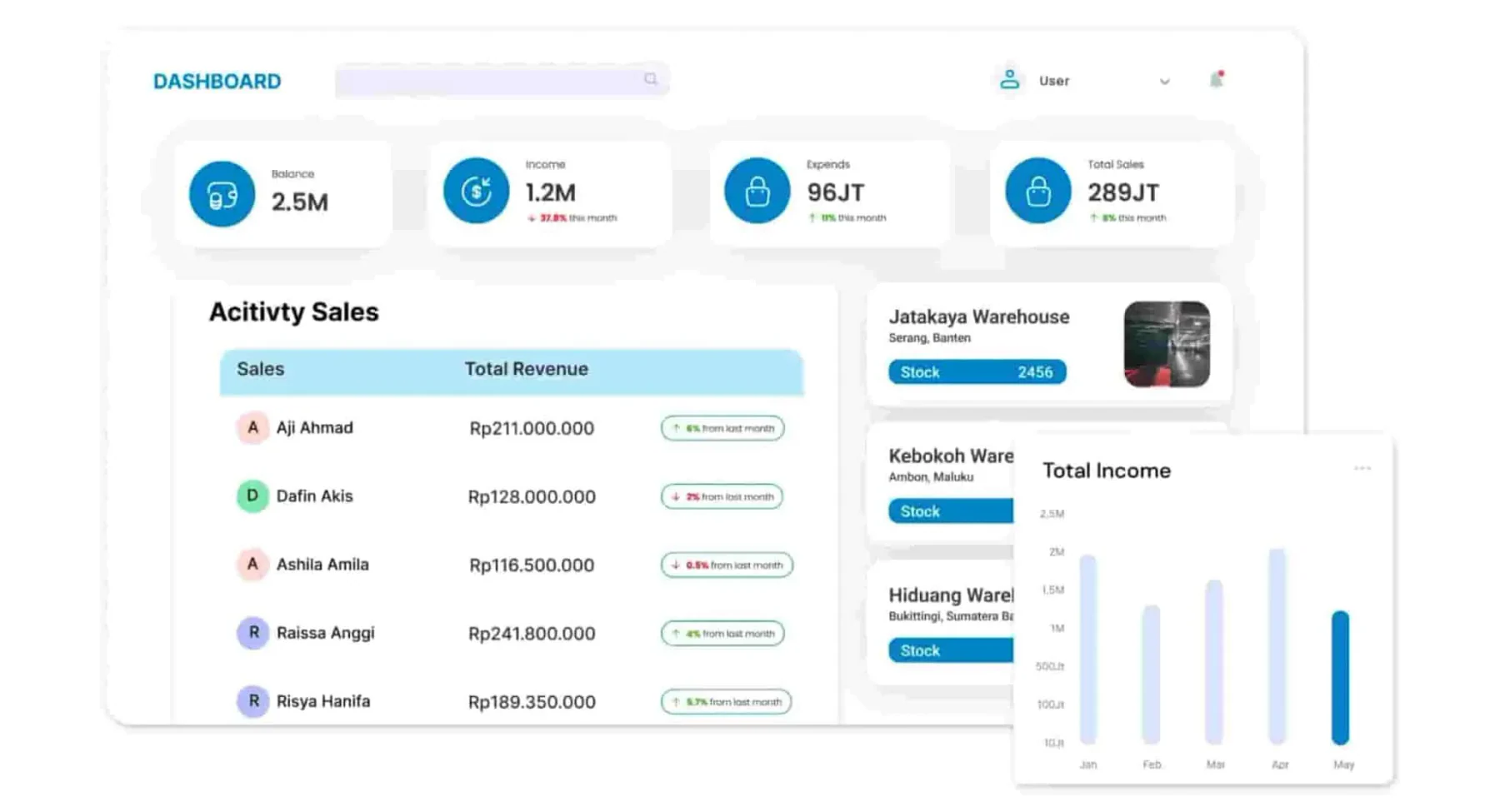Click the Total Revenue column header
The width and height of the screenshot is (1500, 812).
(x=526, y=369)
